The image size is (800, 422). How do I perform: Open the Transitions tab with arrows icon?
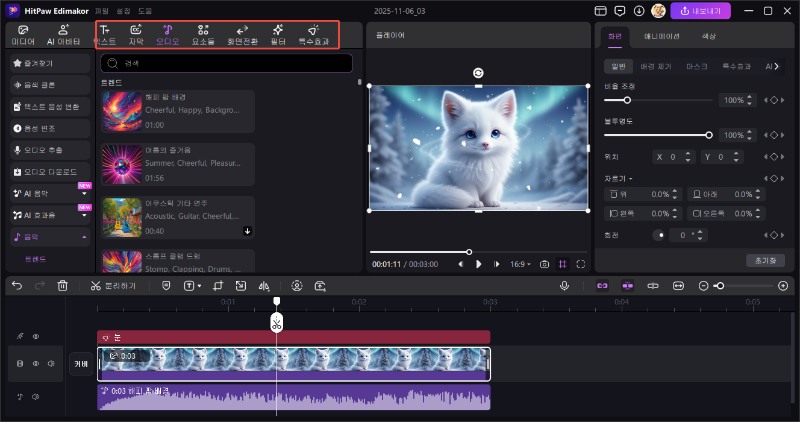point(242,35)
